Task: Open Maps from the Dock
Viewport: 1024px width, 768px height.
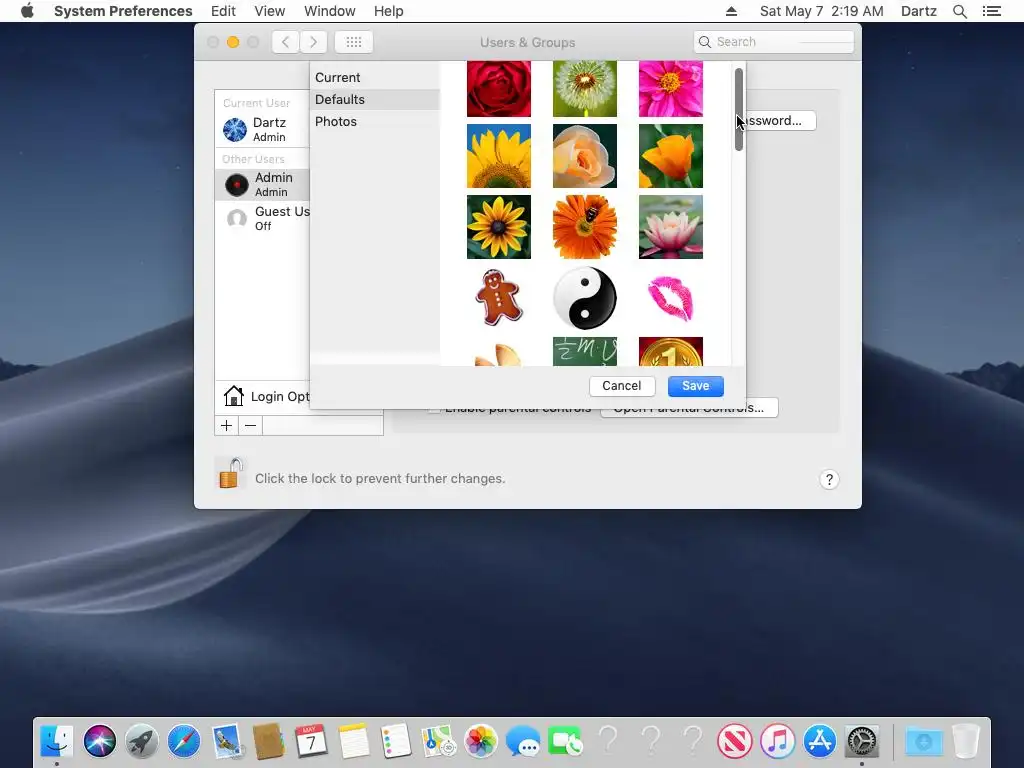Action: click(439, 742)
